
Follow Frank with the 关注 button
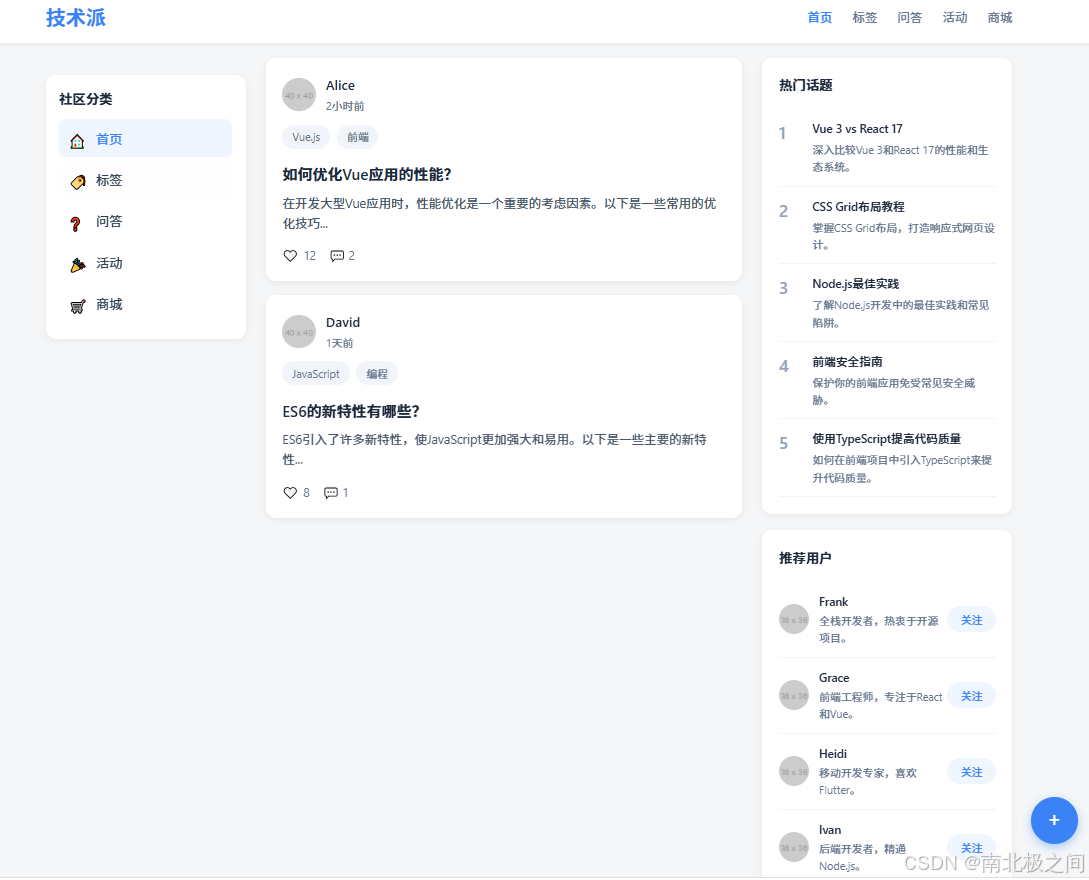coord(971,619)
